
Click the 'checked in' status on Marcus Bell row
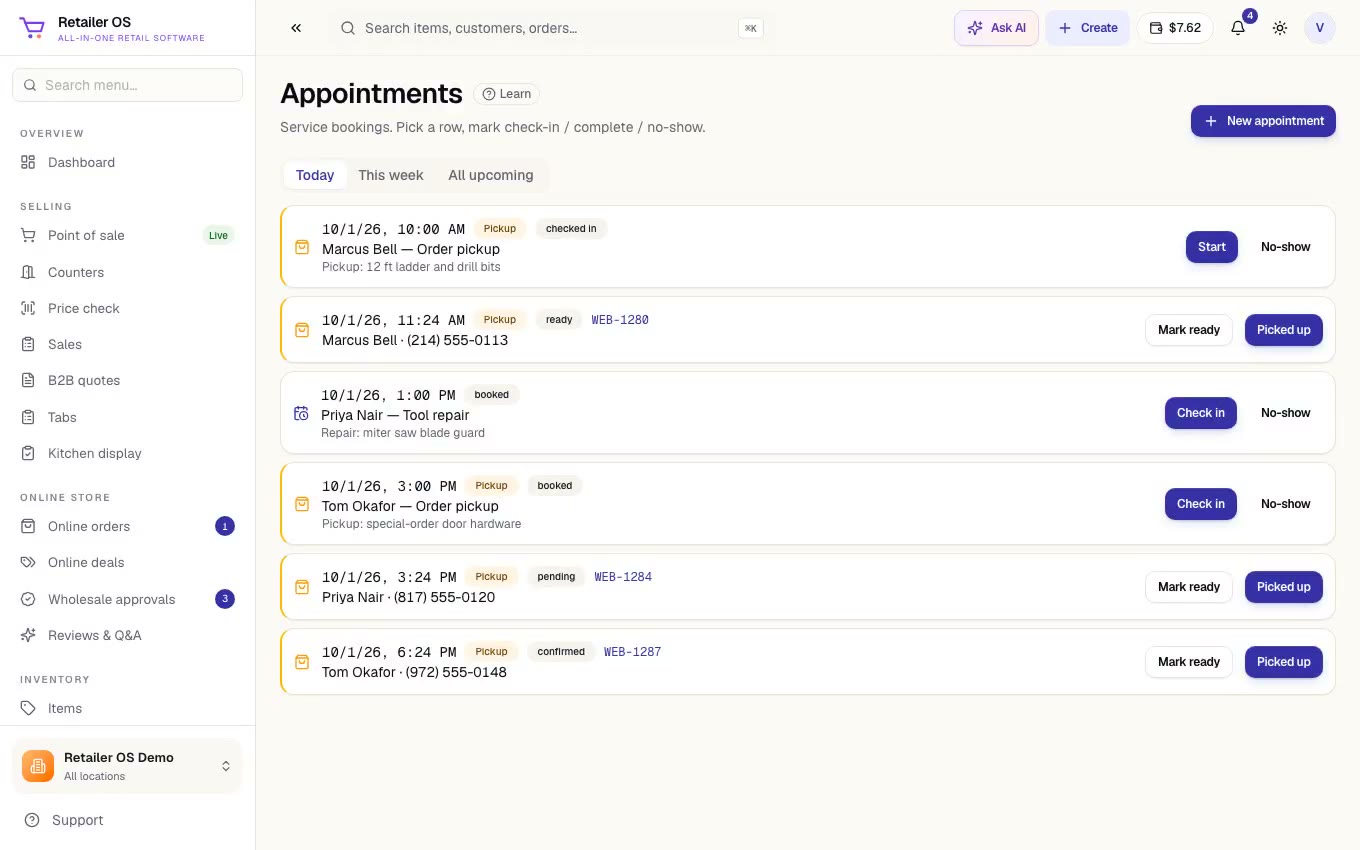click(x=571, y=229)
